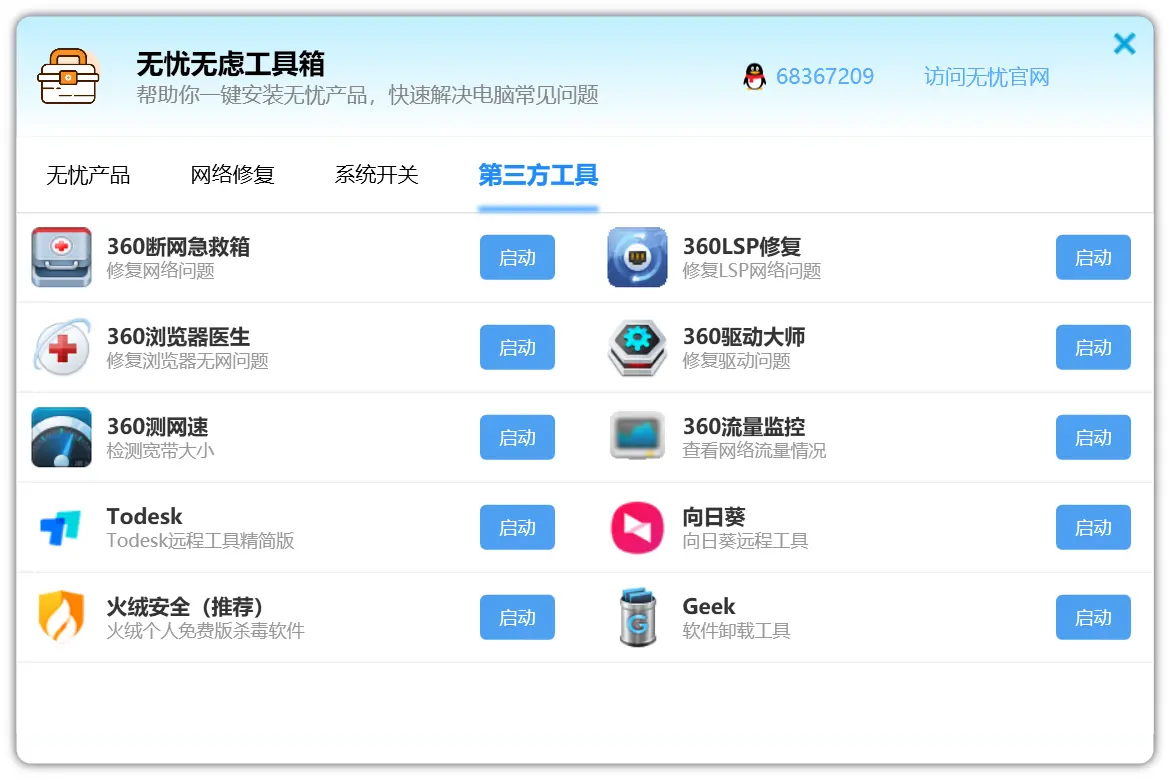The height and width of the screenshot is (780, 1170).
Task: Click the 360测网速 title text
Action: click(x=157, y=426)
